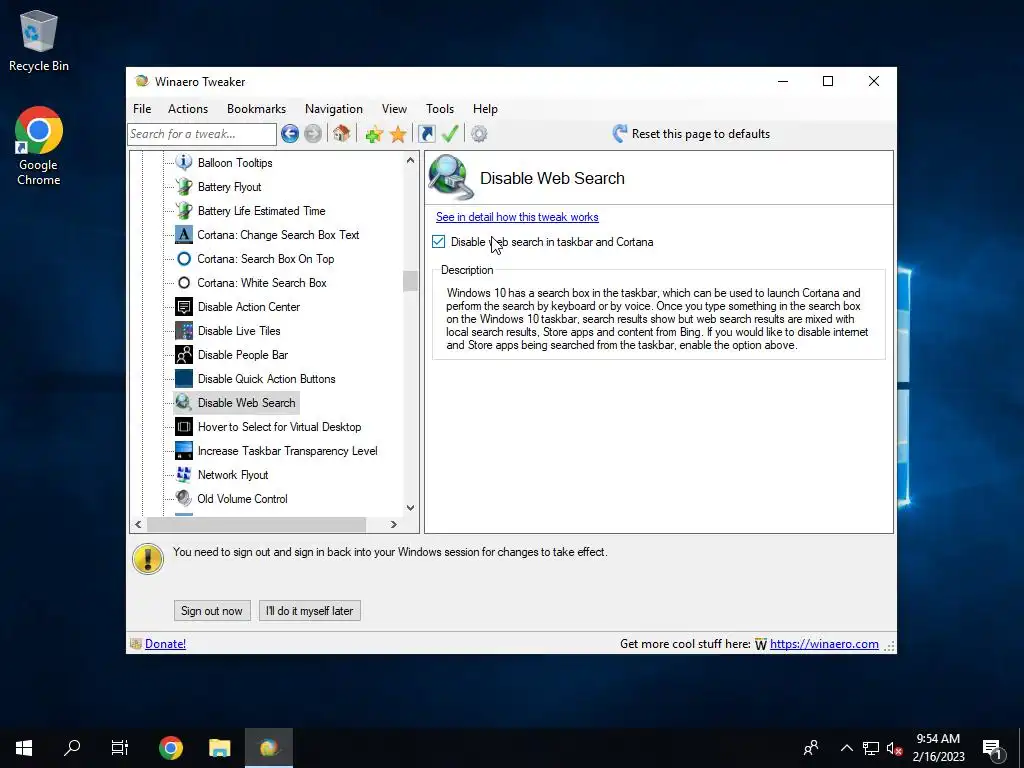The image size is (1024, 768).
Task: Open File Explorer from the taskbar
Action: coord(219,748)
